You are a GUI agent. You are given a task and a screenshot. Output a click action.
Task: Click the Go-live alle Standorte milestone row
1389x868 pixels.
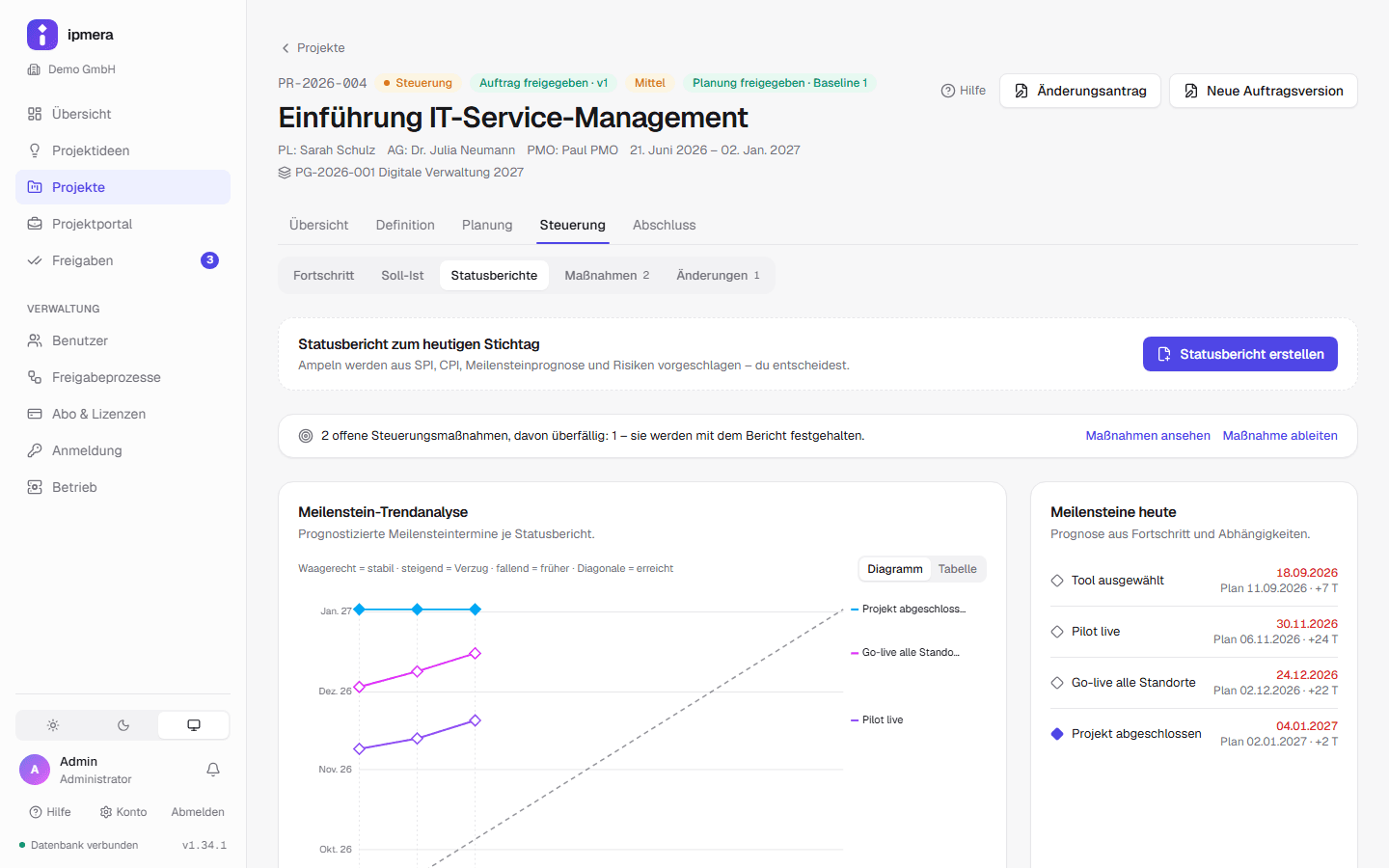pos(1194,683)
